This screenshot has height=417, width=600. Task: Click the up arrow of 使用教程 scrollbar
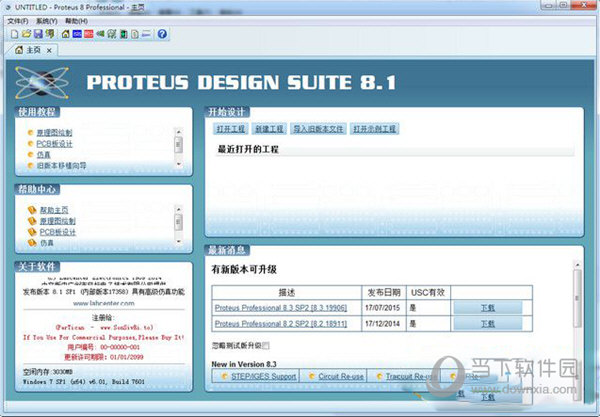178,132
